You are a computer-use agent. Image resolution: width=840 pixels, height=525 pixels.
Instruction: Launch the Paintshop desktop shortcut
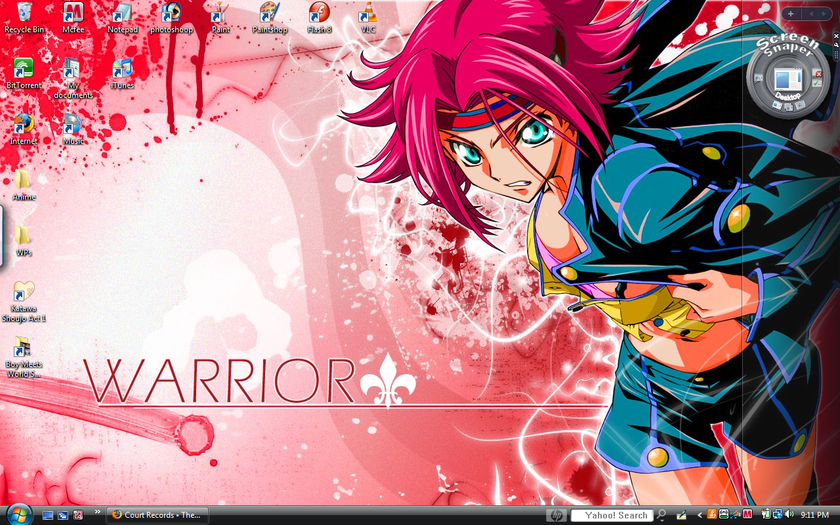tap(269, 17)
